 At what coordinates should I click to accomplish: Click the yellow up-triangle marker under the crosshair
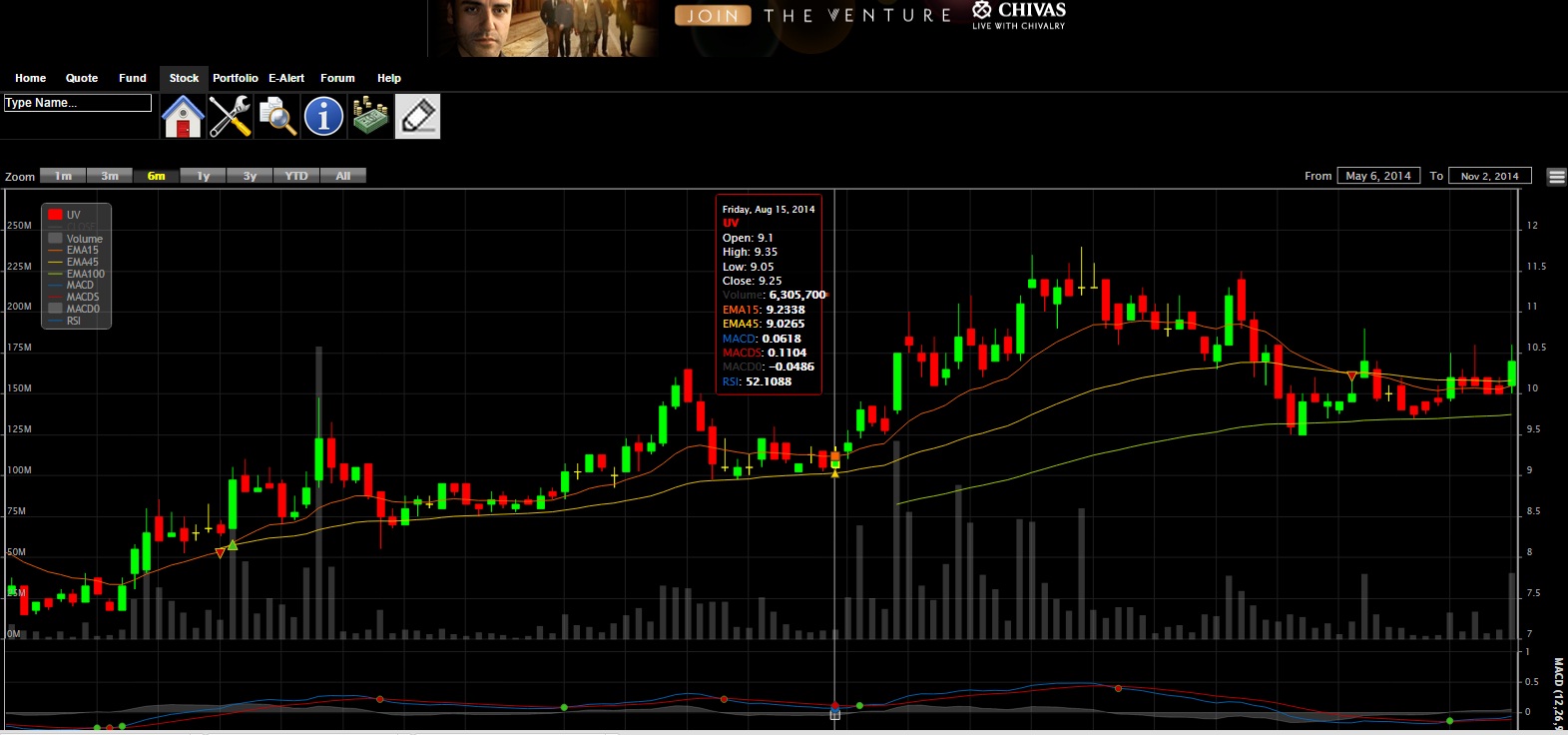coord(835,472)
